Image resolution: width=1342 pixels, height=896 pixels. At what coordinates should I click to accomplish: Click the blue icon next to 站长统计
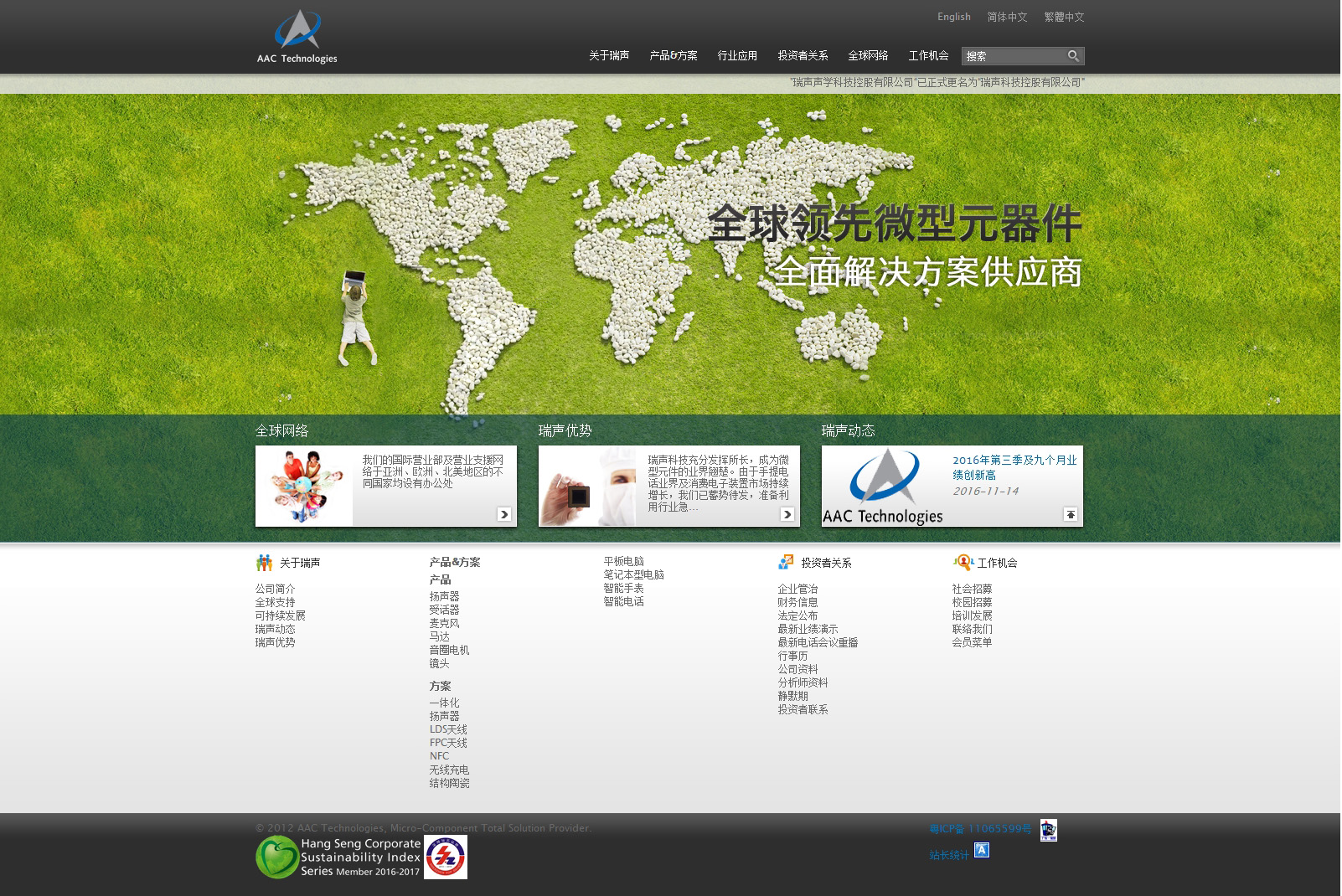pos(982,851)
